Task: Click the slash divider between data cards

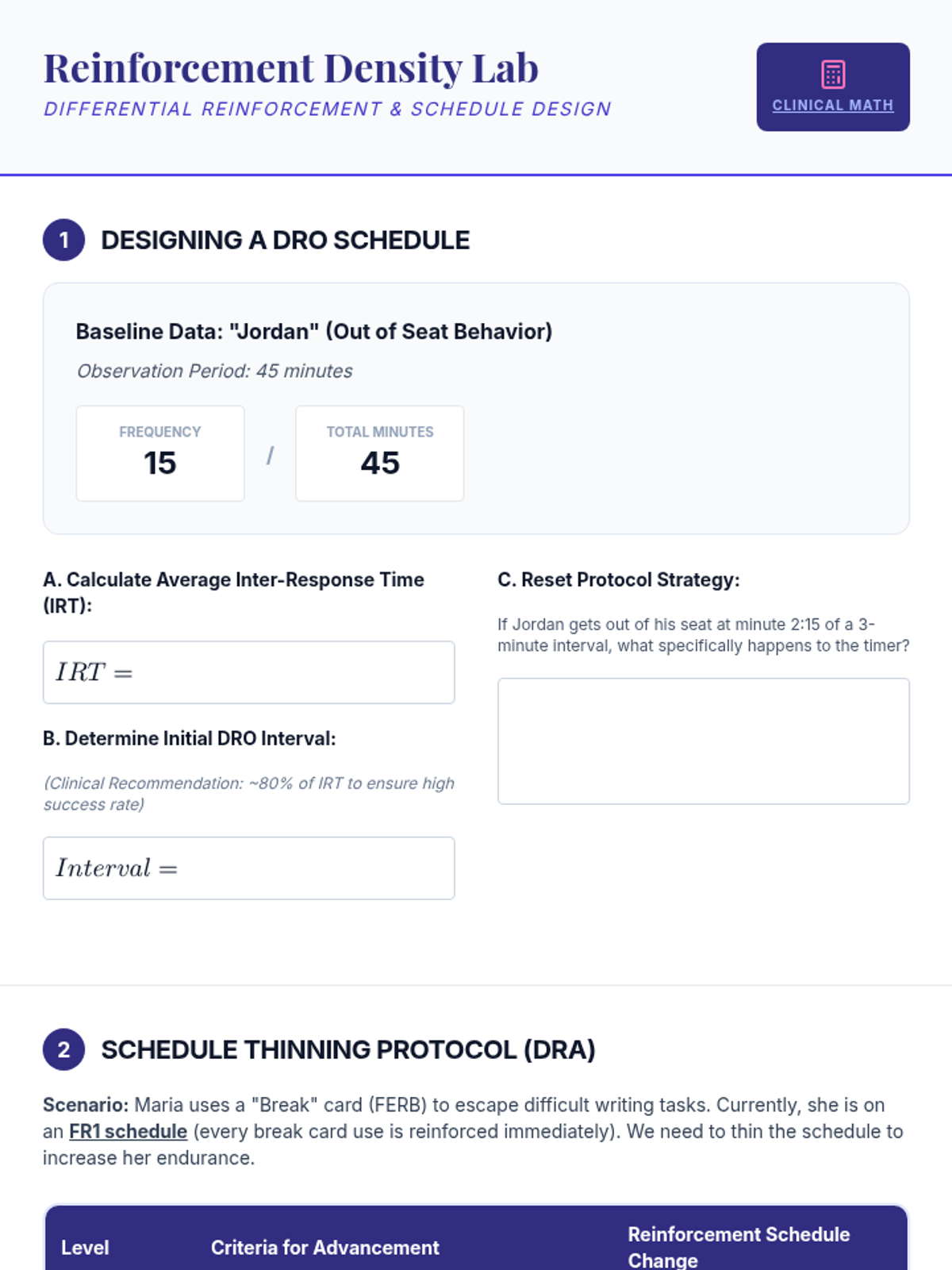Action: click(270, 455)
